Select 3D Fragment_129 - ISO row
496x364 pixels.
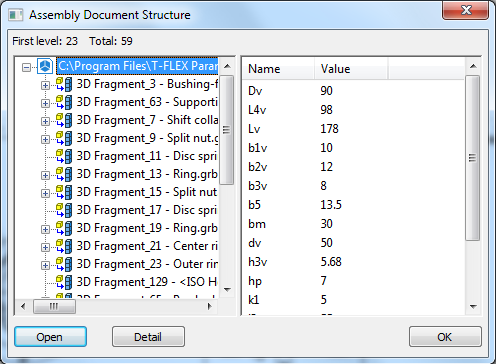[147, 282]
